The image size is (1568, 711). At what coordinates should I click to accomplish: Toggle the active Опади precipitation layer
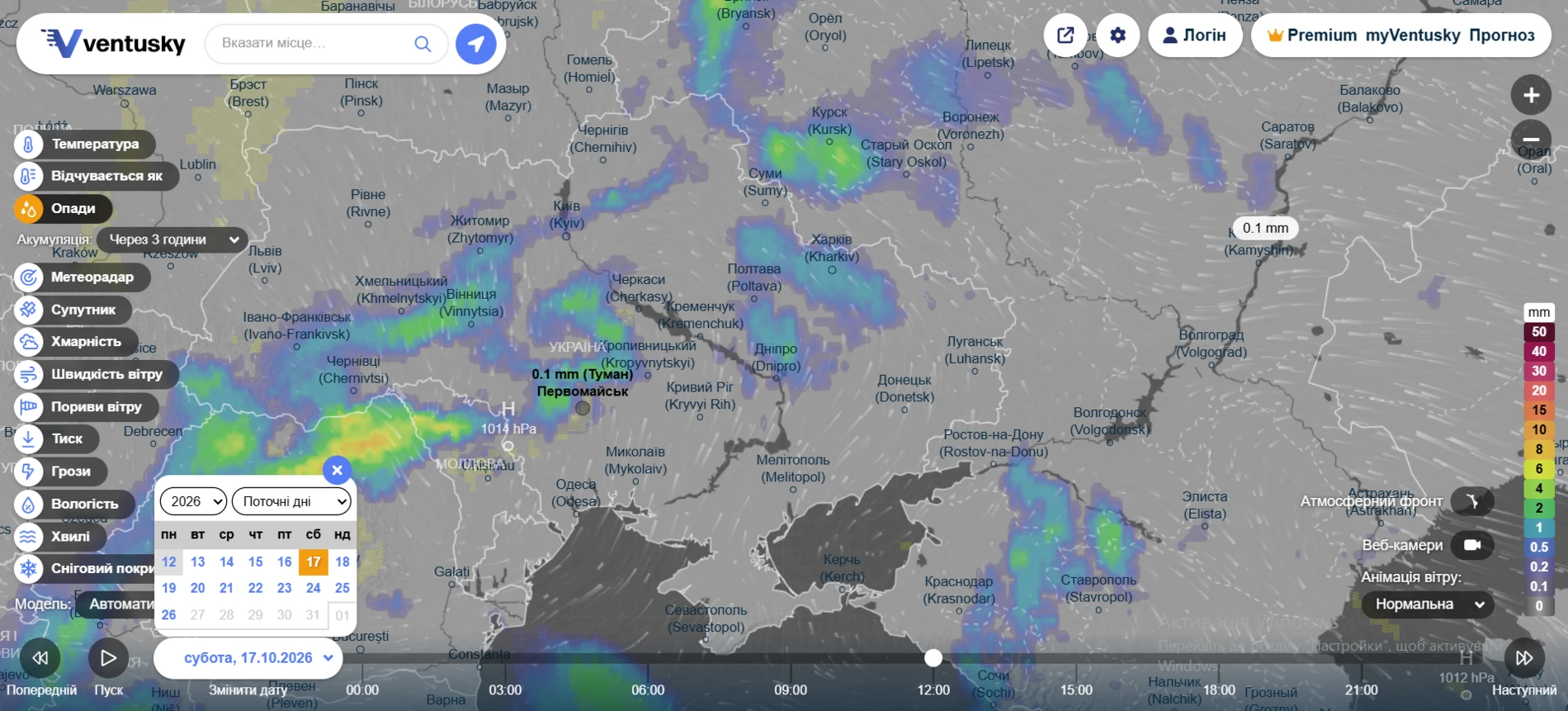tap(63, 208)
